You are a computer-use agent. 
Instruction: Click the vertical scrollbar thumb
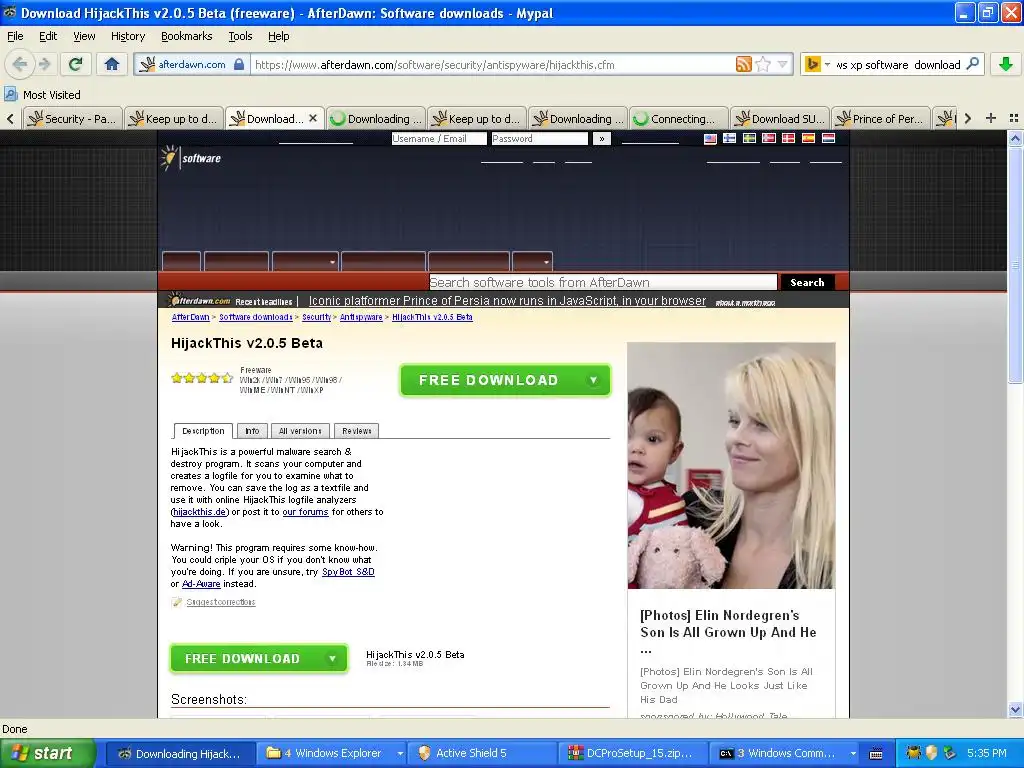click(1015, 264)
